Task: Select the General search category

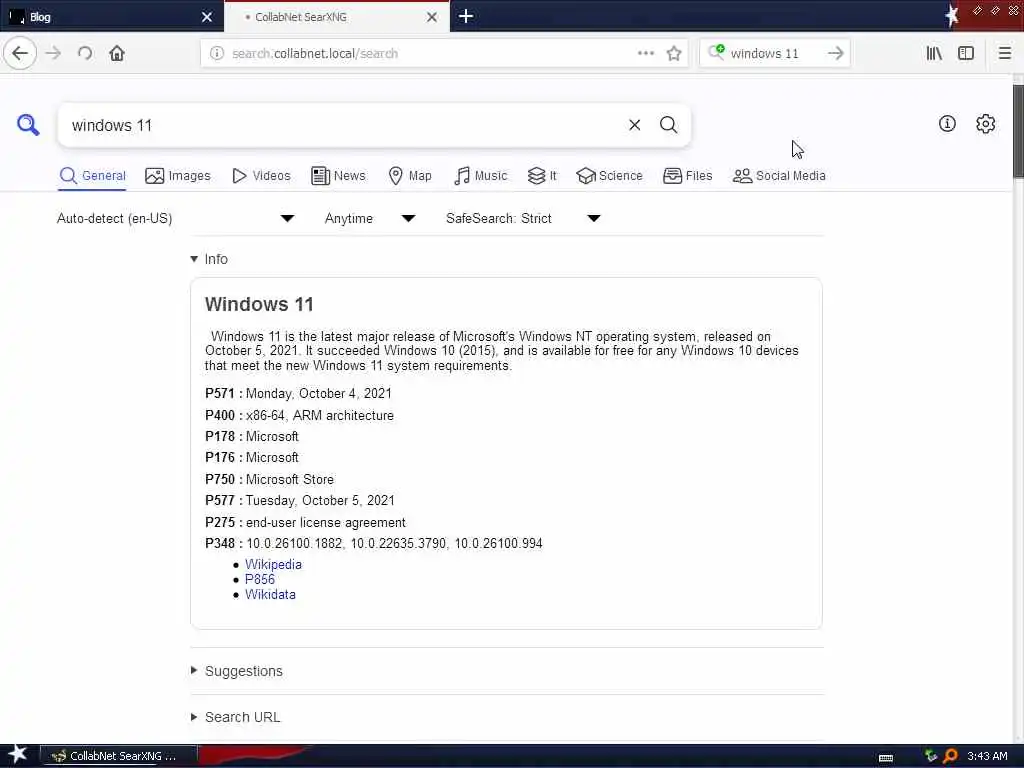Action: click(x=92, y=176)
